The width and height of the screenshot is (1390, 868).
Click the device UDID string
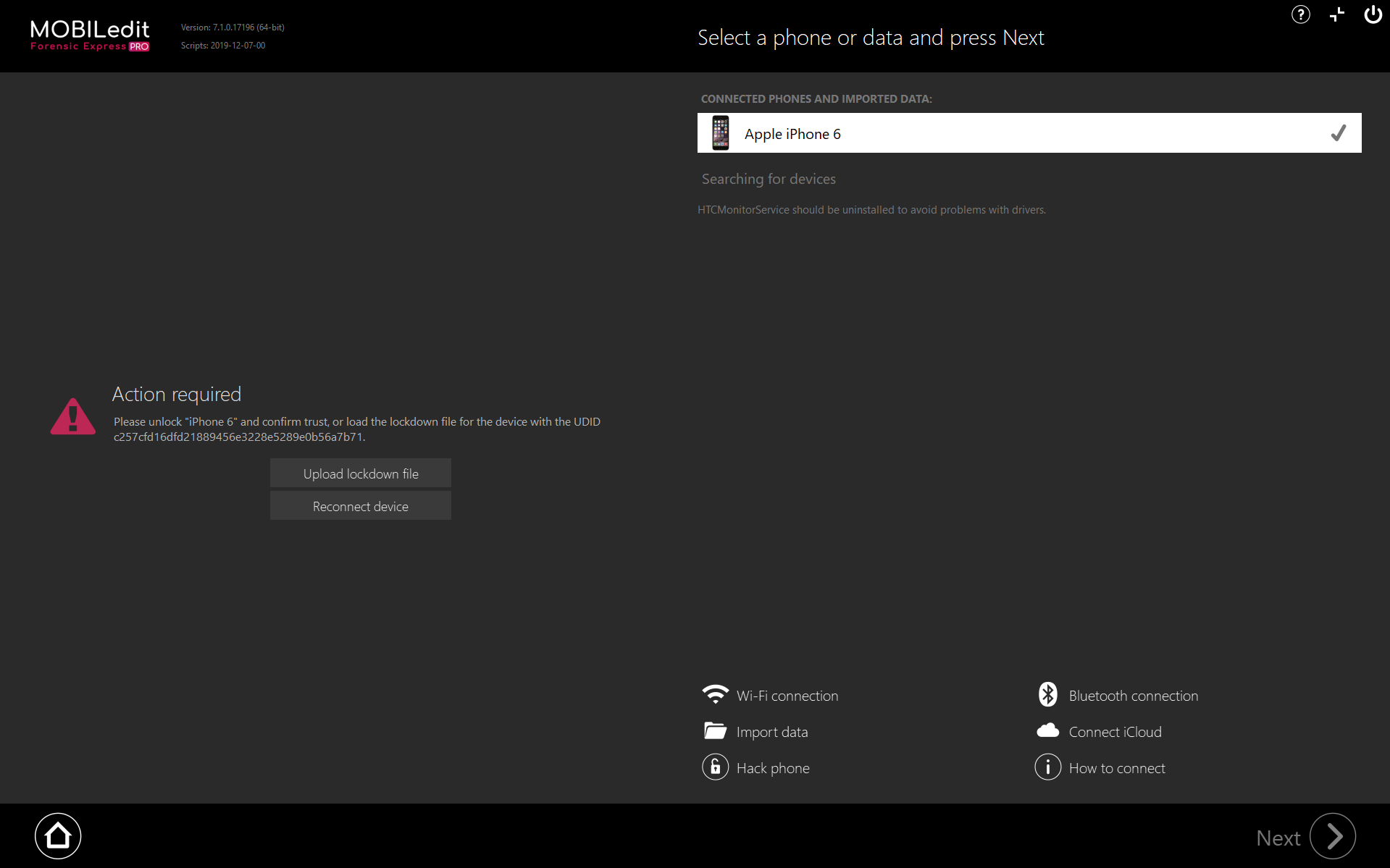(238, 437)
